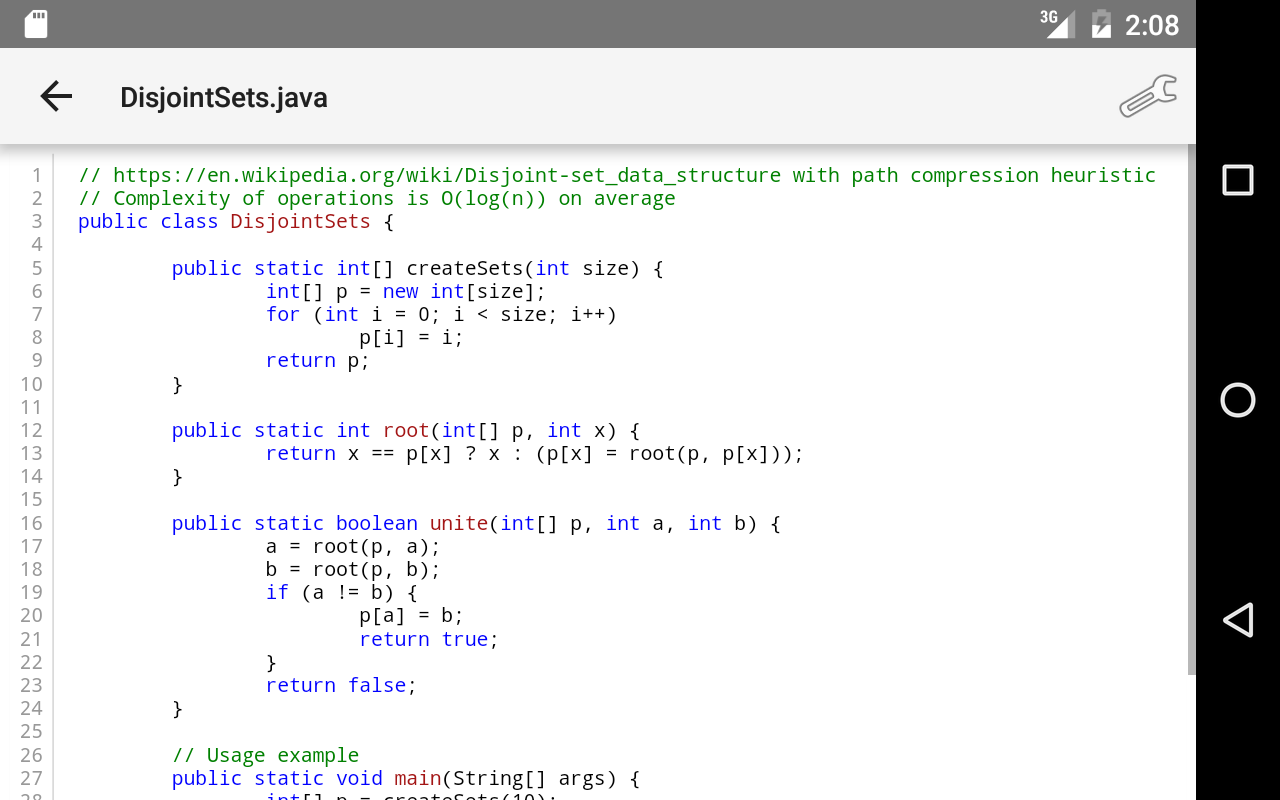This screenshot has height=800, width=1280.
Task: Click 'main' method name on line 27
Action: click(x=418, y=778)
